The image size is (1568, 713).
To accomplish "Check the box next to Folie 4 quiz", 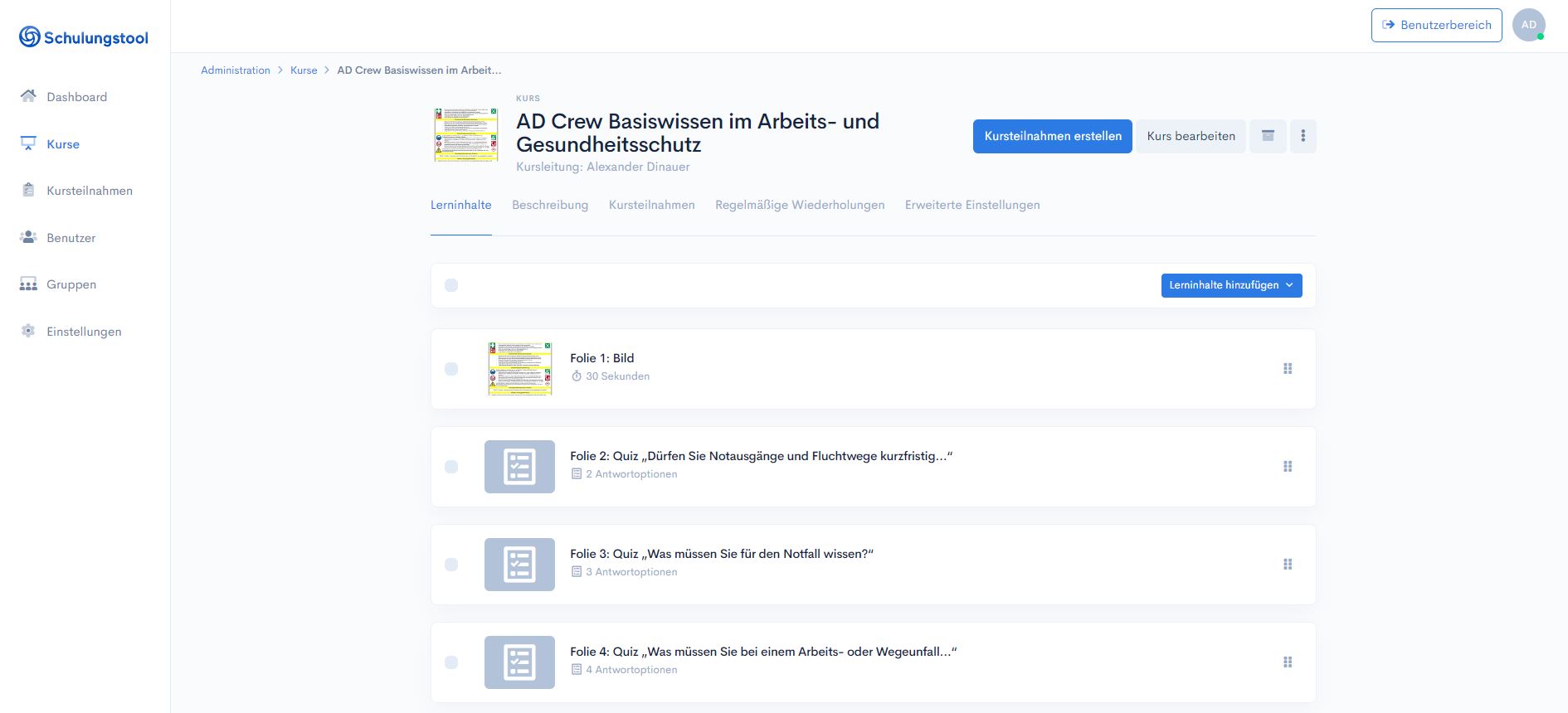I will point(451,662).
